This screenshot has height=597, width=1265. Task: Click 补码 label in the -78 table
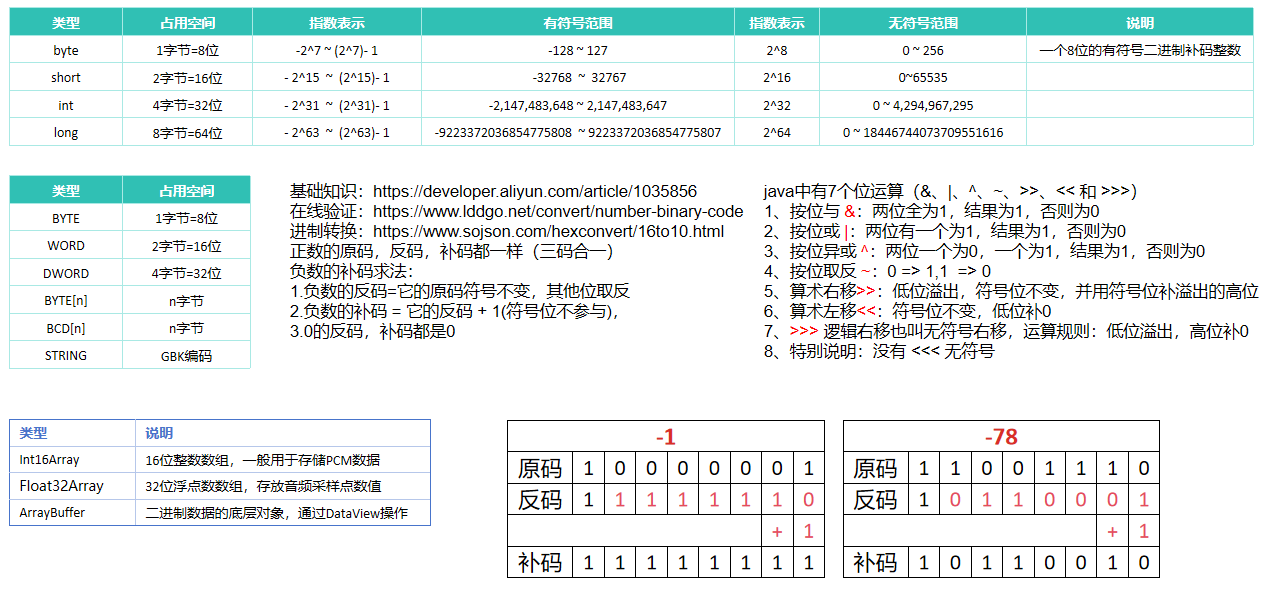tap(876, 562)
